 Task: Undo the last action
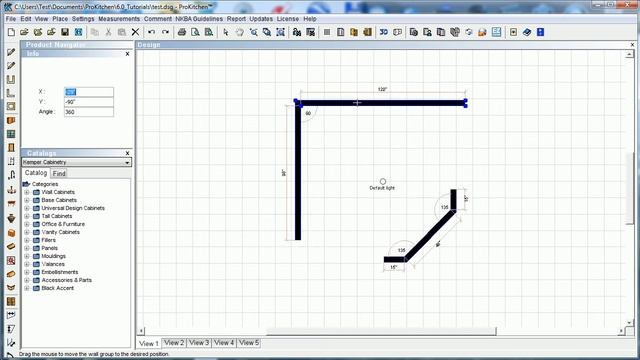click(151, 32)
